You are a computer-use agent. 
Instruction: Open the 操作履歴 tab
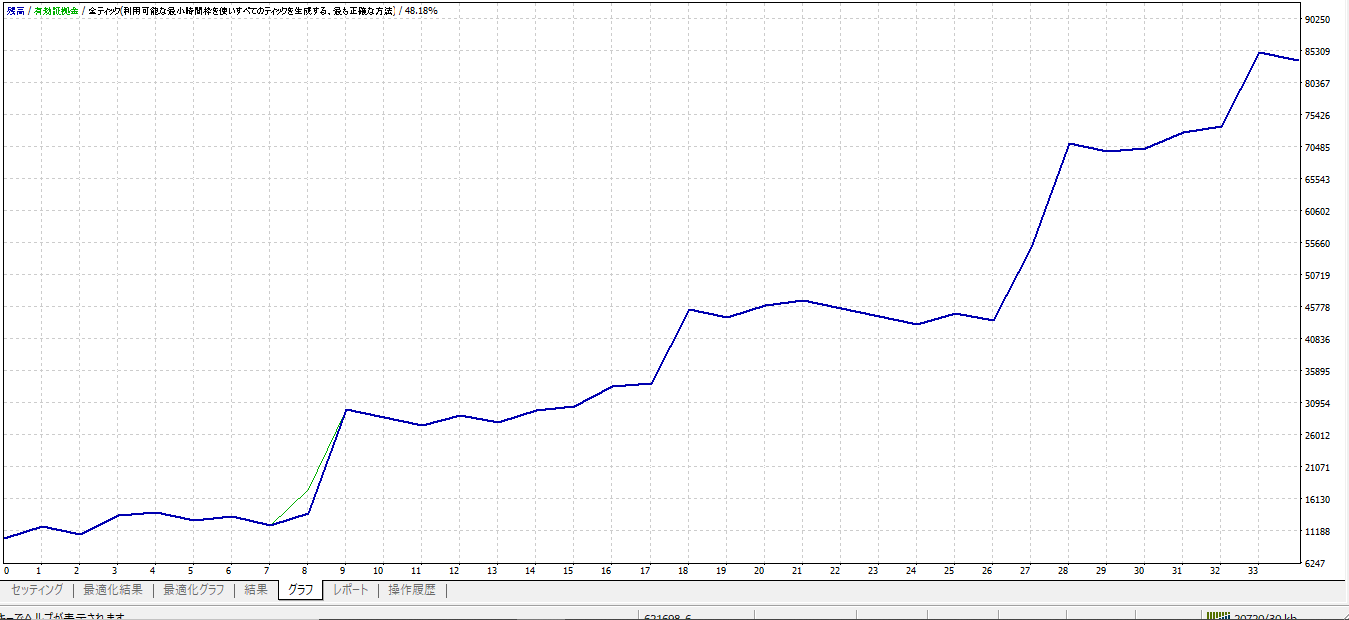tap(412, 590)
